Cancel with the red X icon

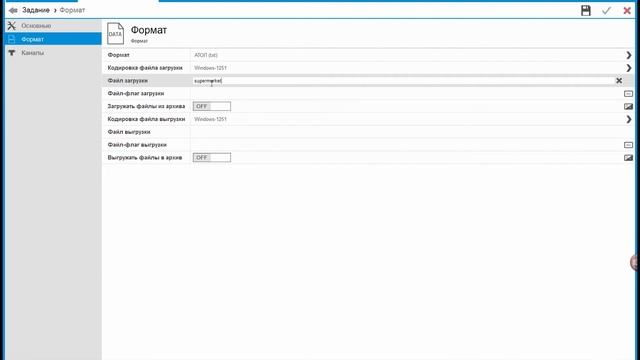(627, 11)
